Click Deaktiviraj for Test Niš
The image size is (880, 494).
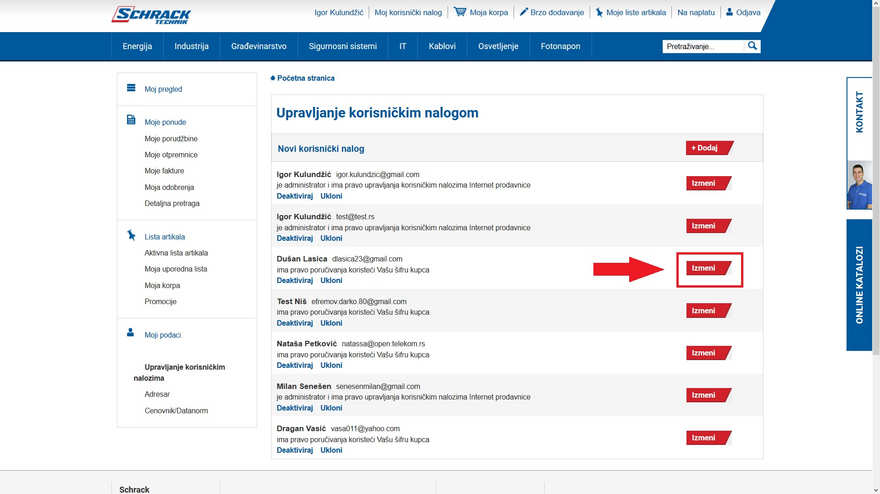pos(295,323)
